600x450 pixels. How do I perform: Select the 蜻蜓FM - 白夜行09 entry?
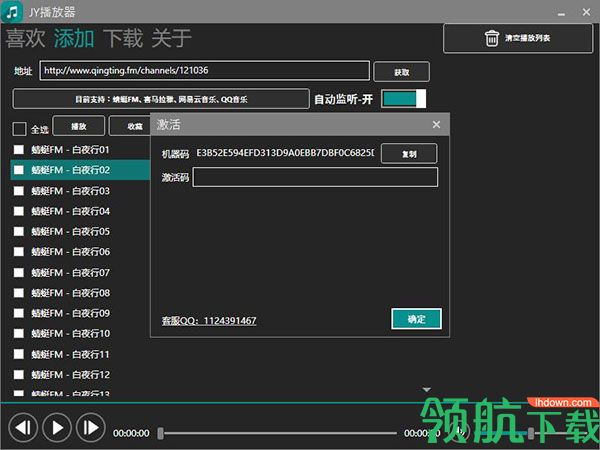coord(70,313)
